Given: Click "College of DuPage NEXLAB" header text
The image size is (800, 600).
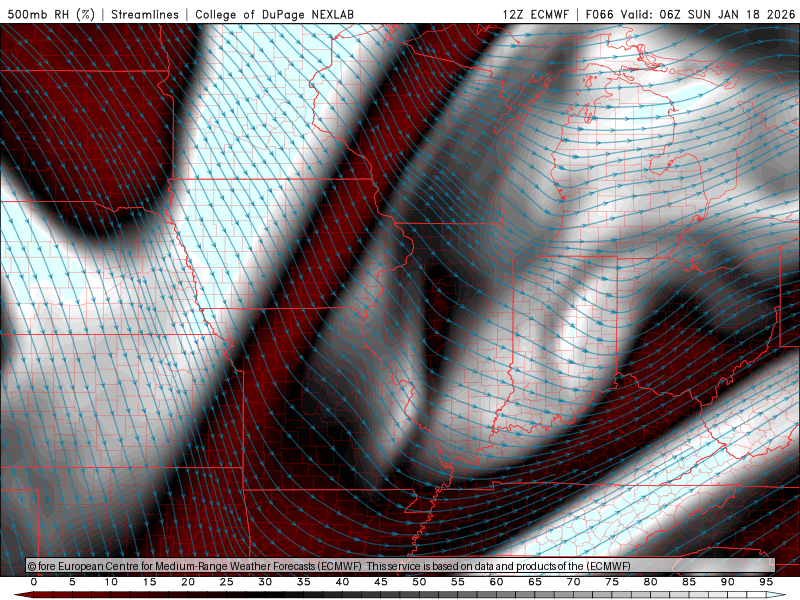Looking at the screenshot, I should pos(274,14).
